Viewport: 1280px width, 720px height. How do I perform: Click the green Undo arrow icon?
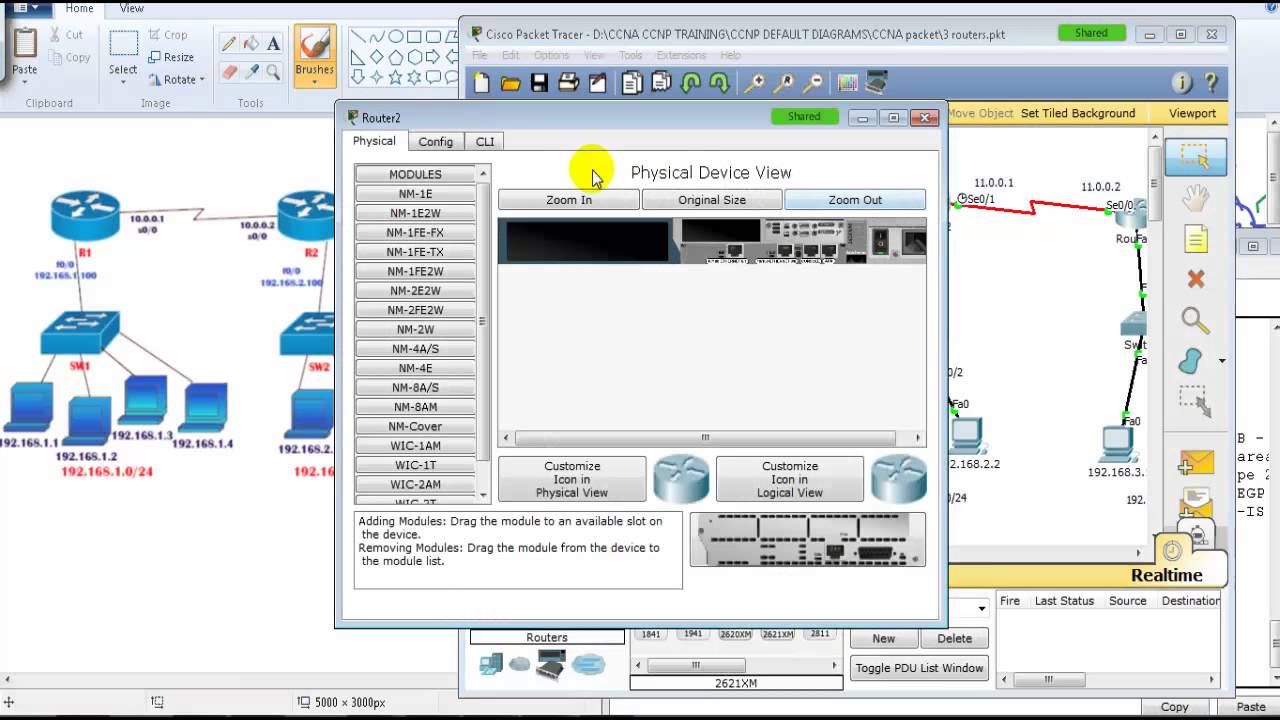[x=690, y=83]
